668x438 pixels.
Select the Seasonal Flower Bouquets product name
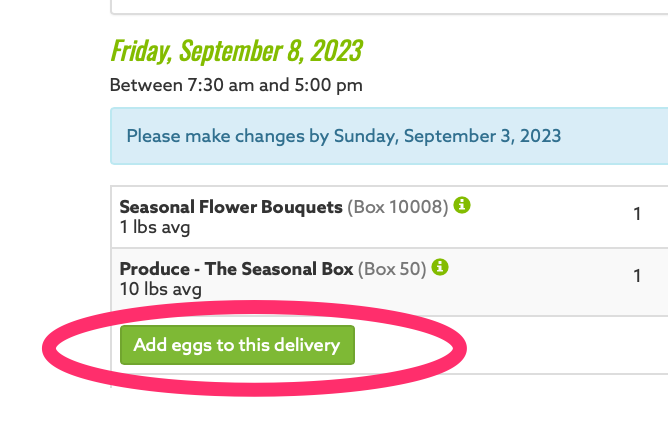coord(231,207)
